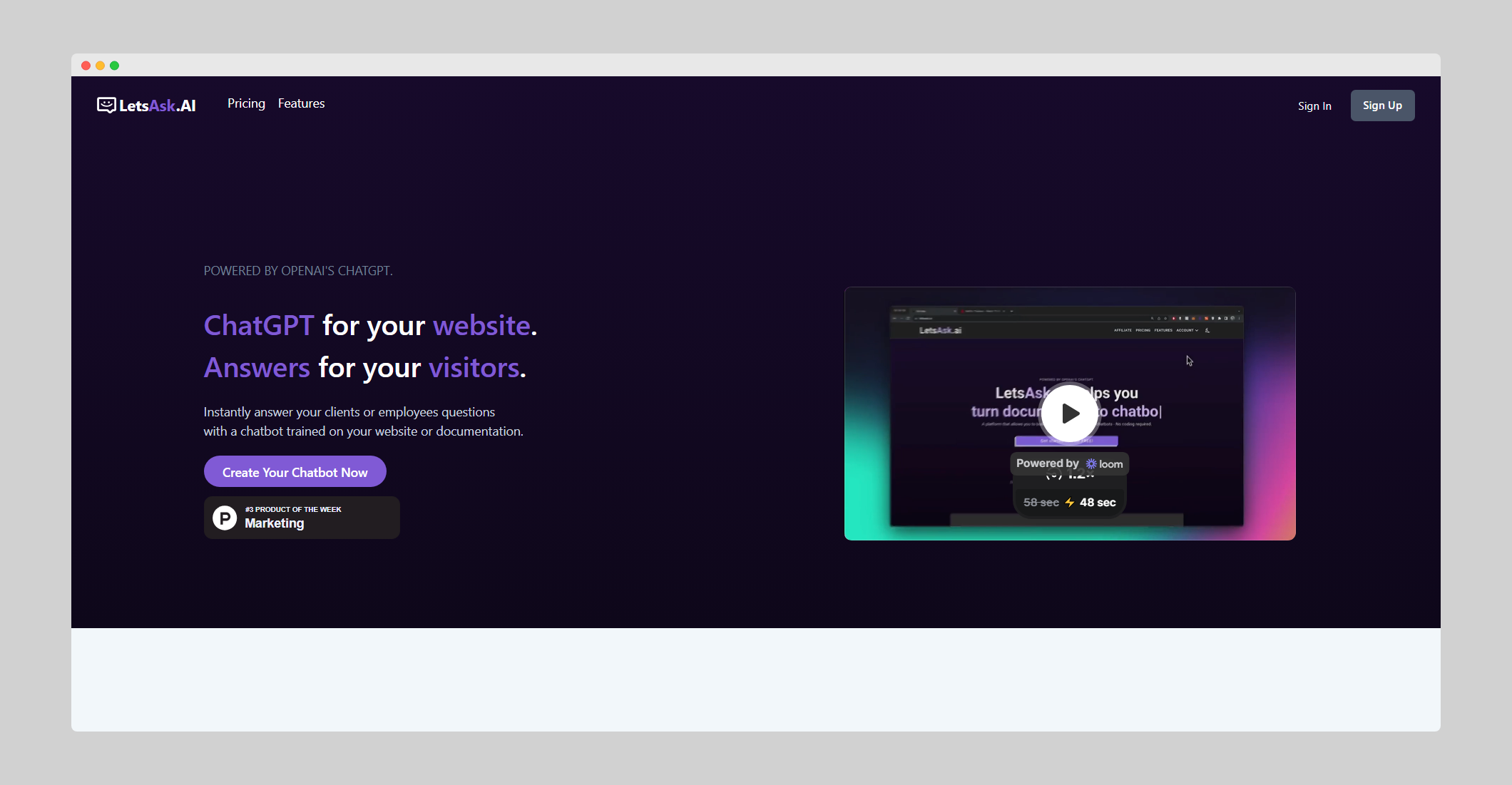Click the LetsAsk.AI chat bubble logo icon

click(106, 106)
